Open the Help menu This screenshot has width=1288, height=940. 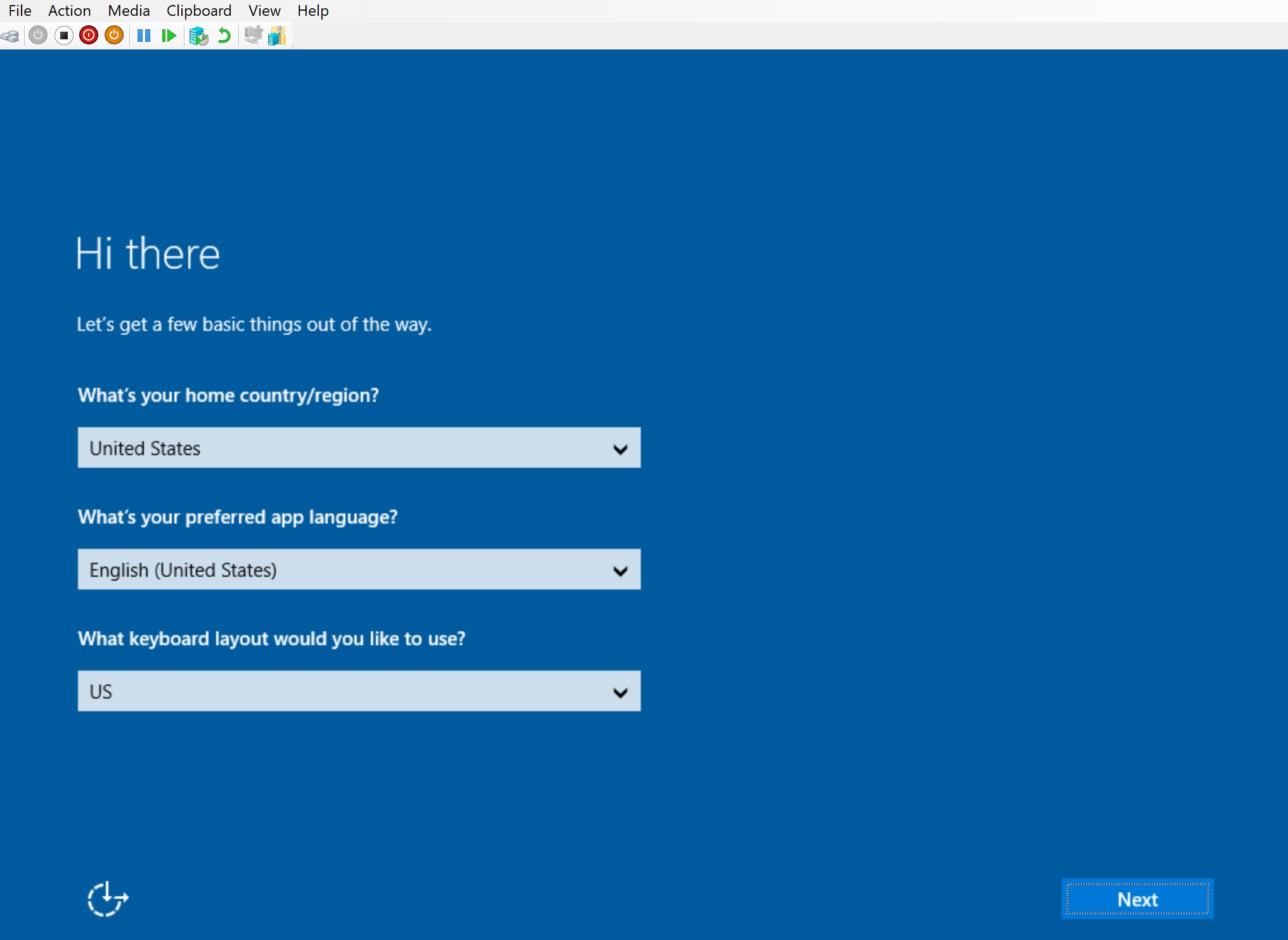(312, 11)
